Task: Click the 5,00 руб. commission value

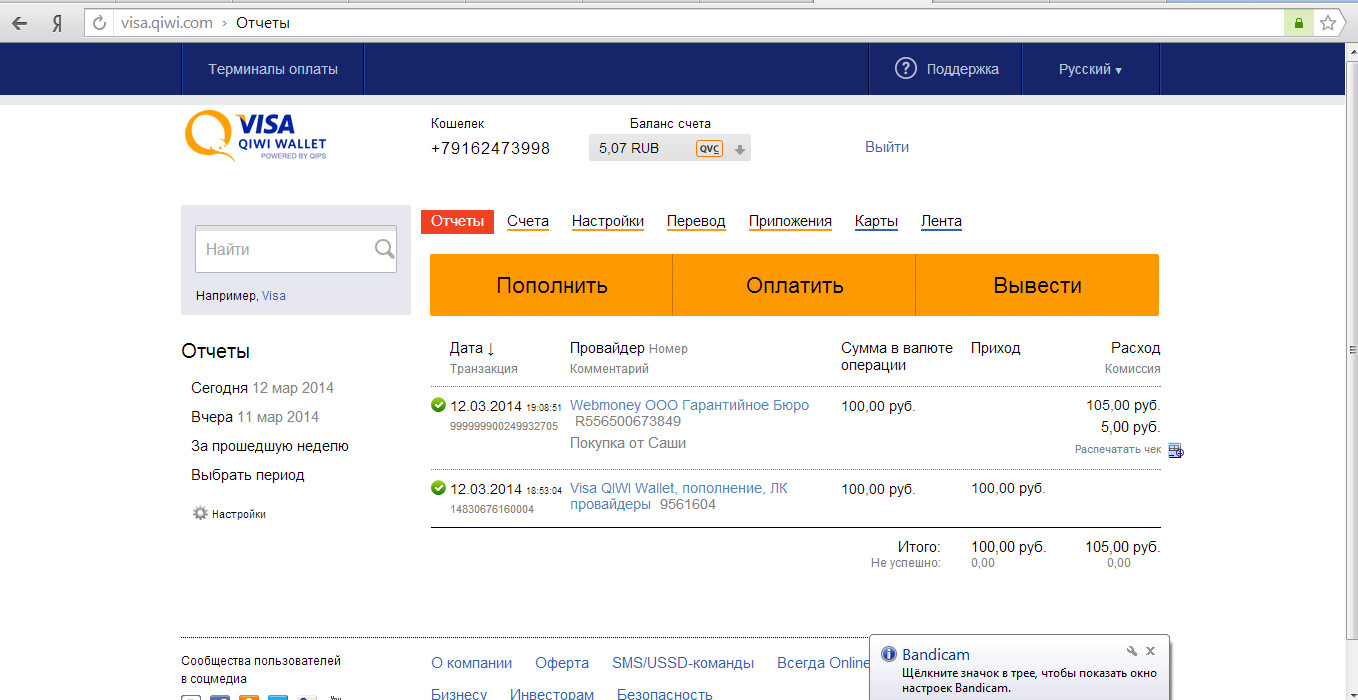Action: pos(1130,427)
